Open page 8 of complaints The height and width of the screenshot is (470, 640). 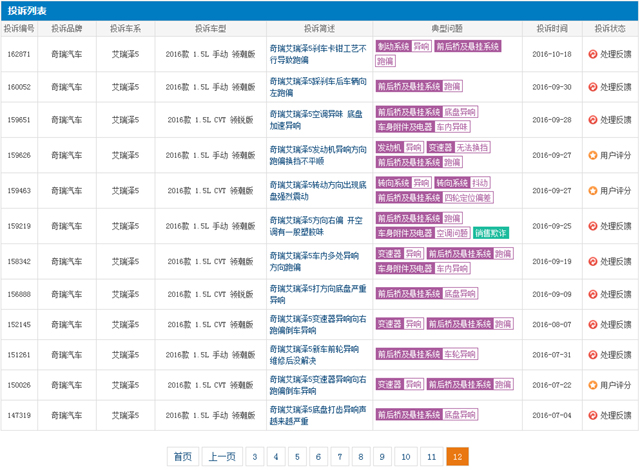tap(361, 457)
